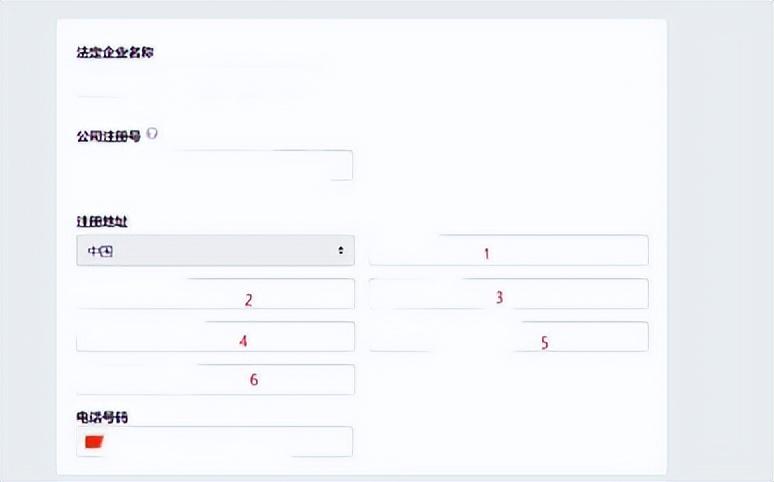Click the red number 1 in address field

point(487,254)
